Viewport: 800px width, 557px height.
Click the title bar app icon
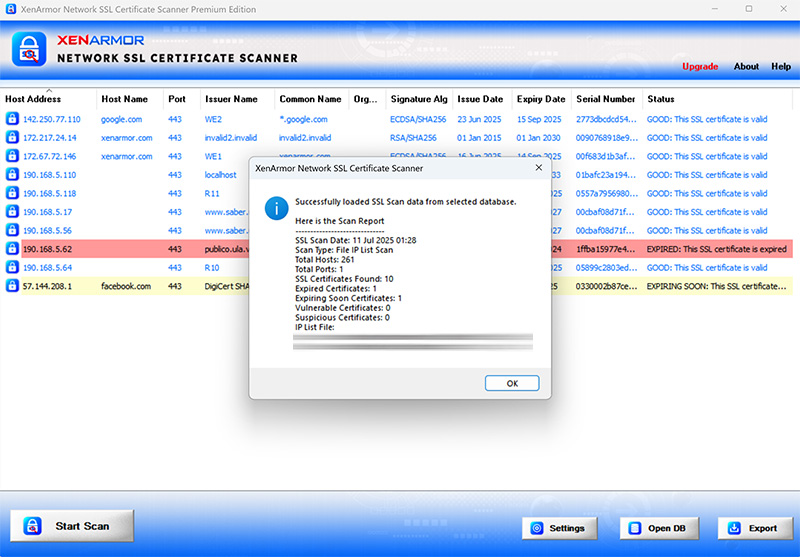(x=11, y=9)
